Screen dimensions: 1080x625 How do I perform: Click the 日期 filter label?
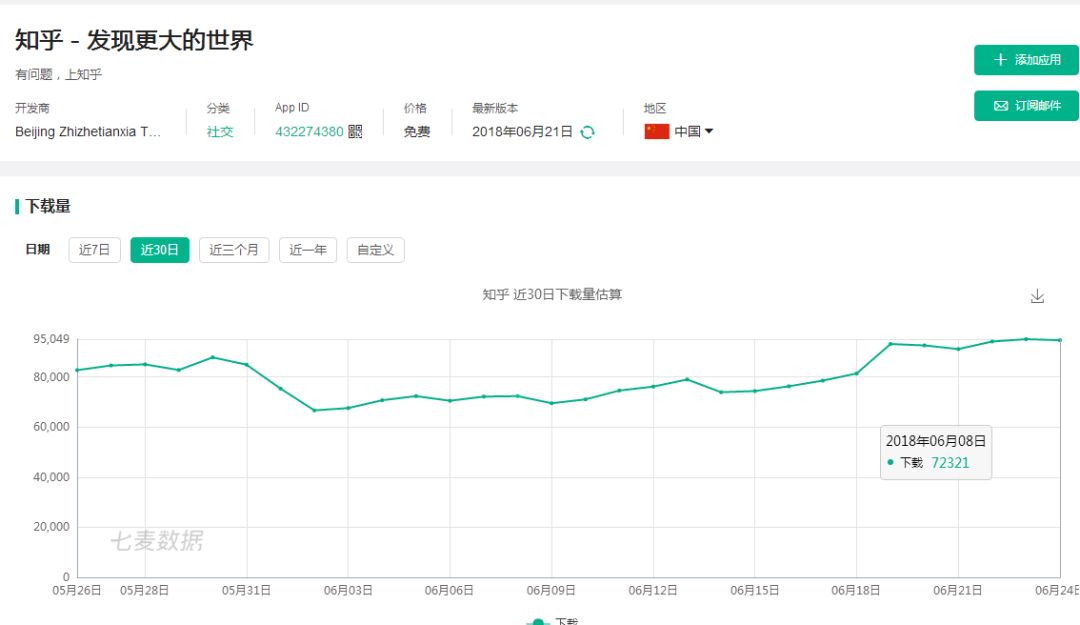pos(38,249)
